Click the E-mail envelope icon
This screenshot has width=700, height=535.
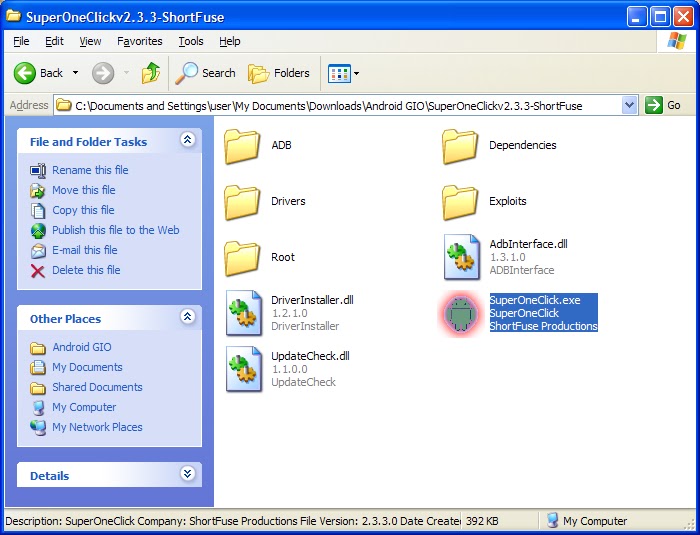tap(38, 251)
